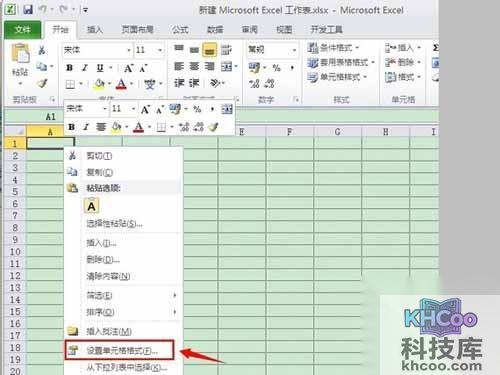Image resolution: width=500 pixels, height=375 pixels.
Task: Open Cell Styles dropdown
Action: click(x=337, y=77)
